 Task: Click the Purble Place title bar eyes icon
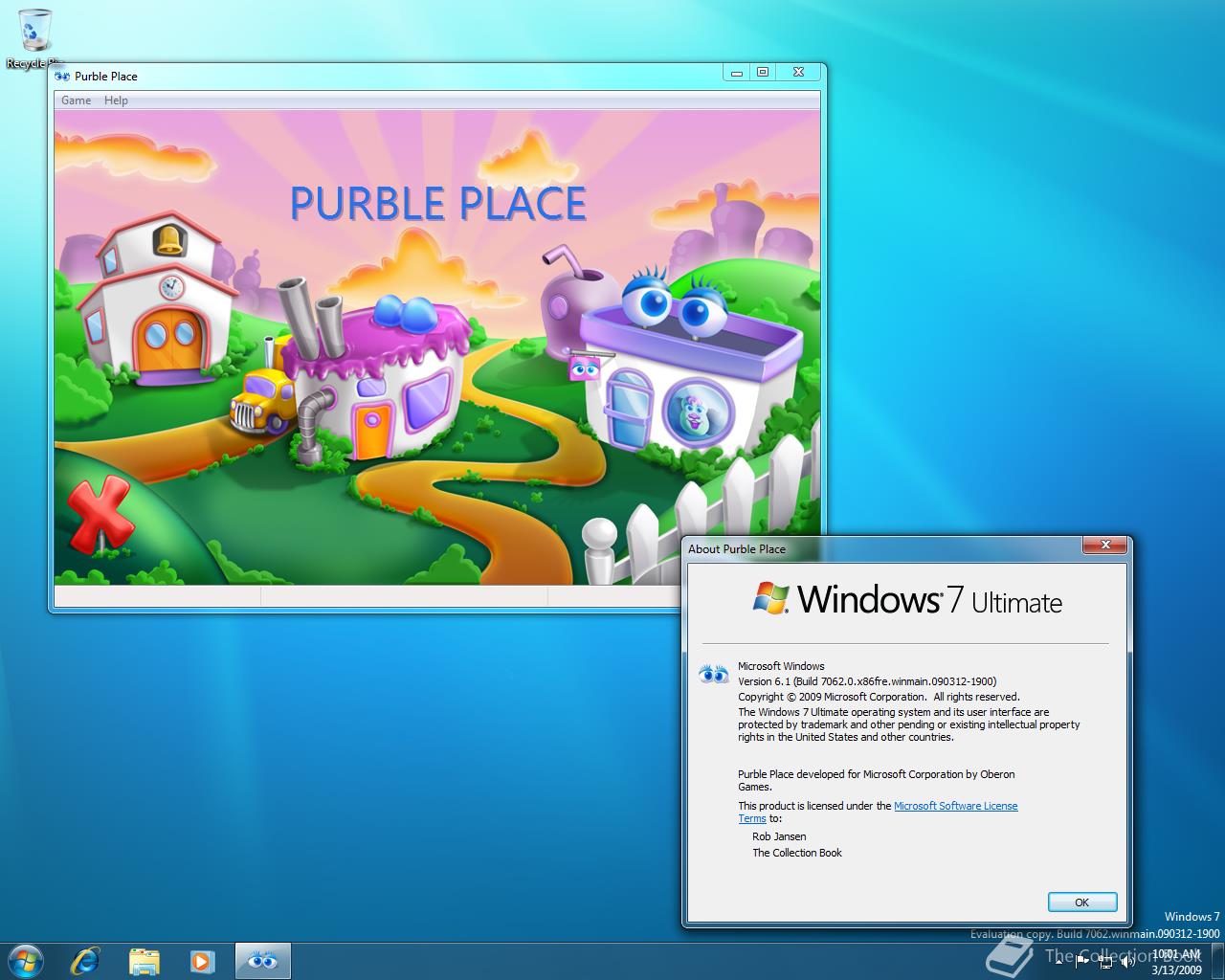click(x=62, y=77)
